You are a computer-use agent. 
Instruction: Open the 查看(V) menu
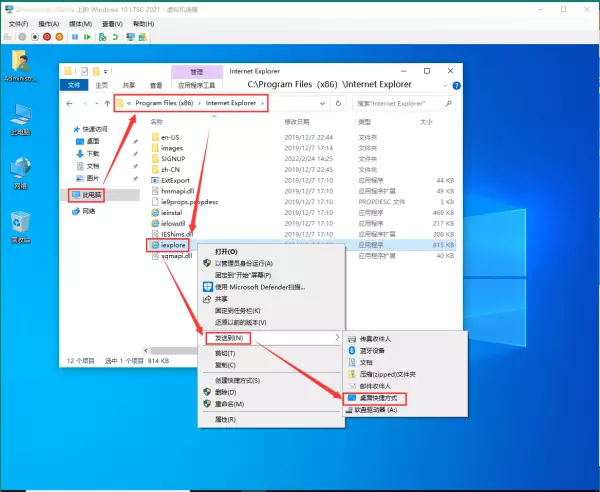(112, 24)
